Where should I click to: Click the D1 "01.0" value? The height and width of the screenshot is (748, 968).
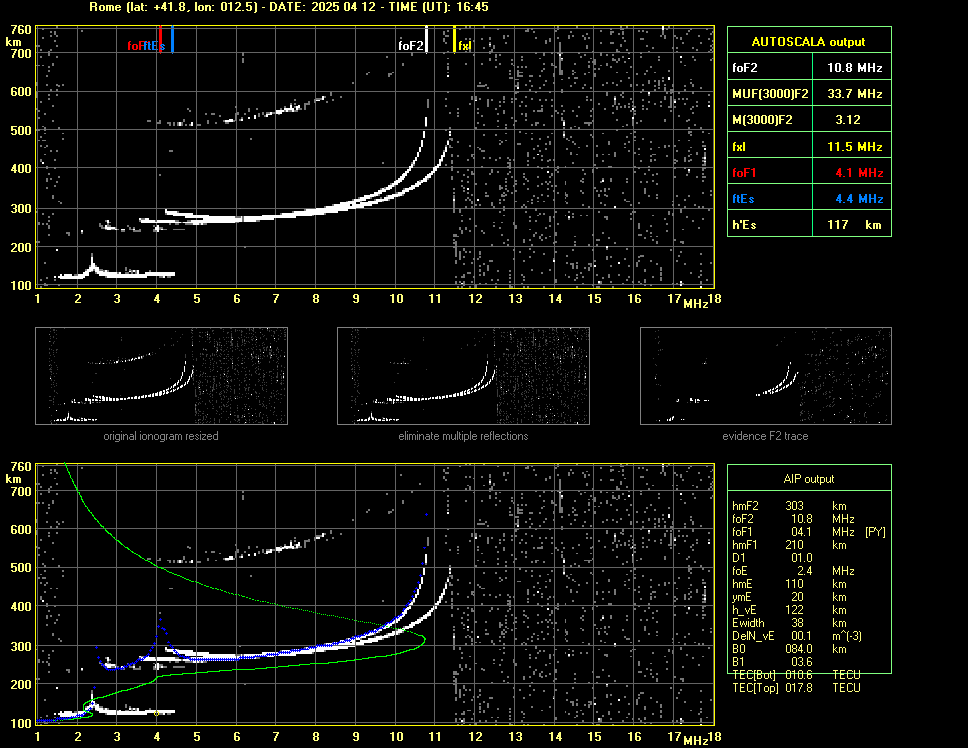pyautogui.click(x=801, y=558)
